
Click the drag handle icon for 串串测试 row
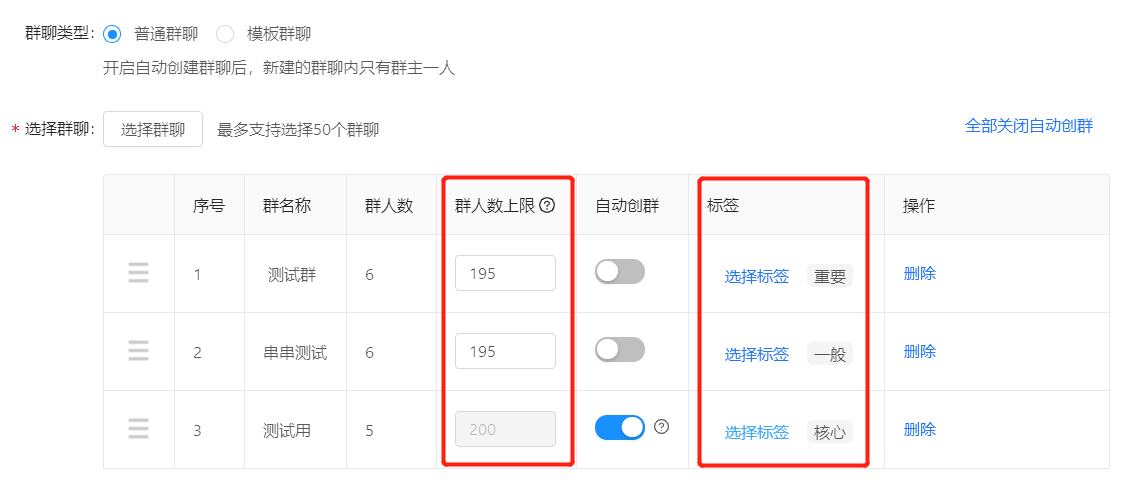coord(138,350)
